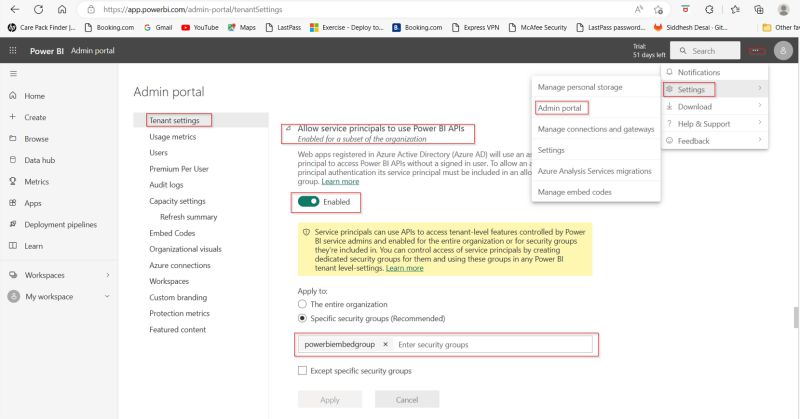Reload the page with refresh icon

point(38,9)
